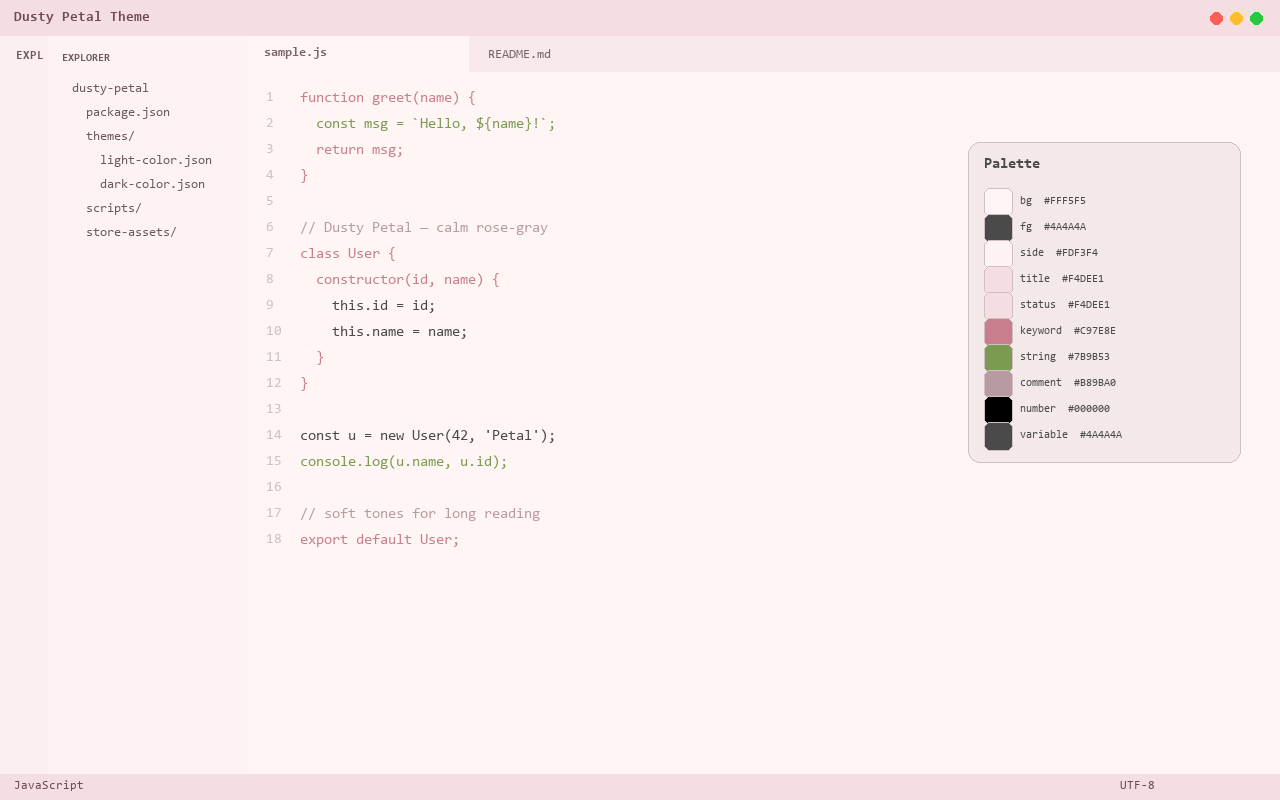Click the EXPLORER panel header
Image resolution: width=1280 pixels, height=800 pixels.
pos(86,57)
